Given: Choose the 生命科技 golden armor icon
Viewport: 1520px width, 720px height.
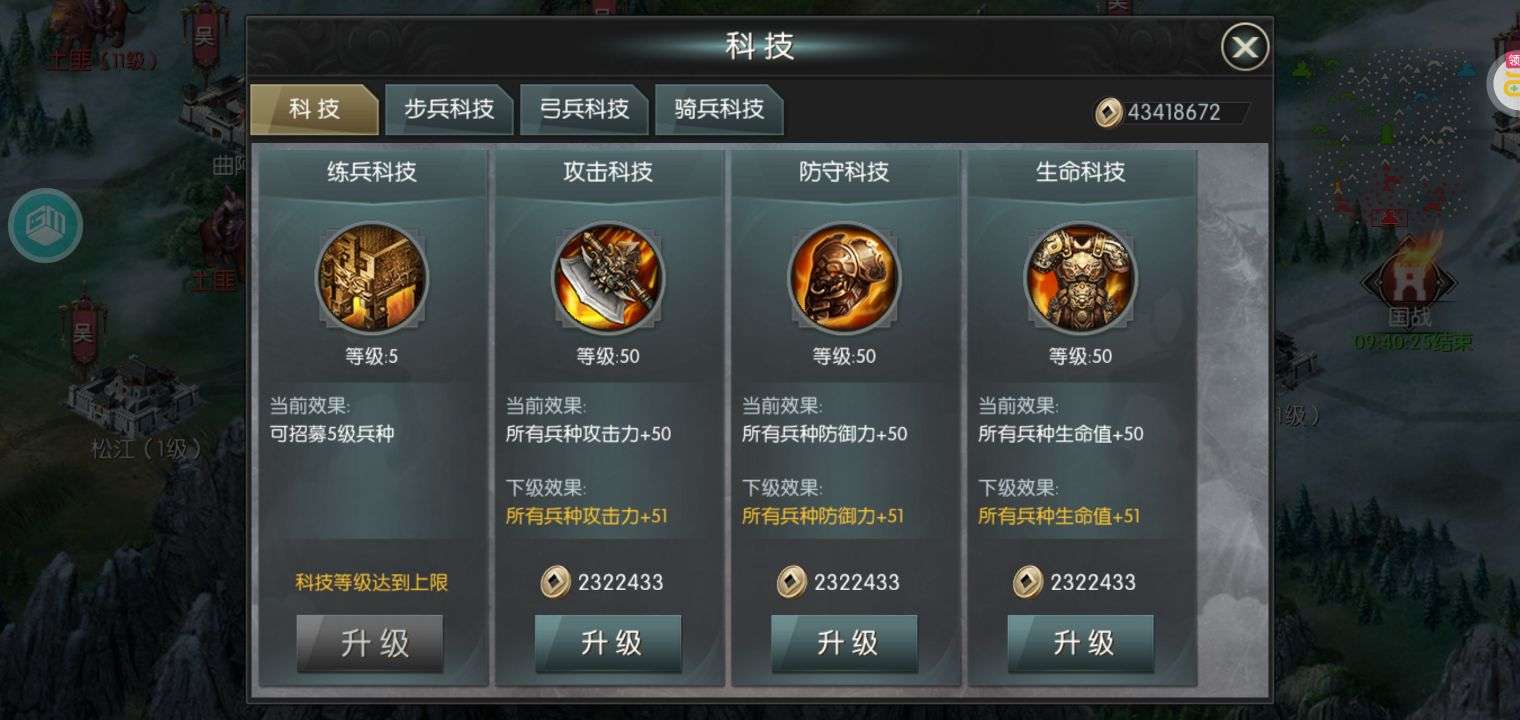Looking at the screenshot, I should 1080,277.
